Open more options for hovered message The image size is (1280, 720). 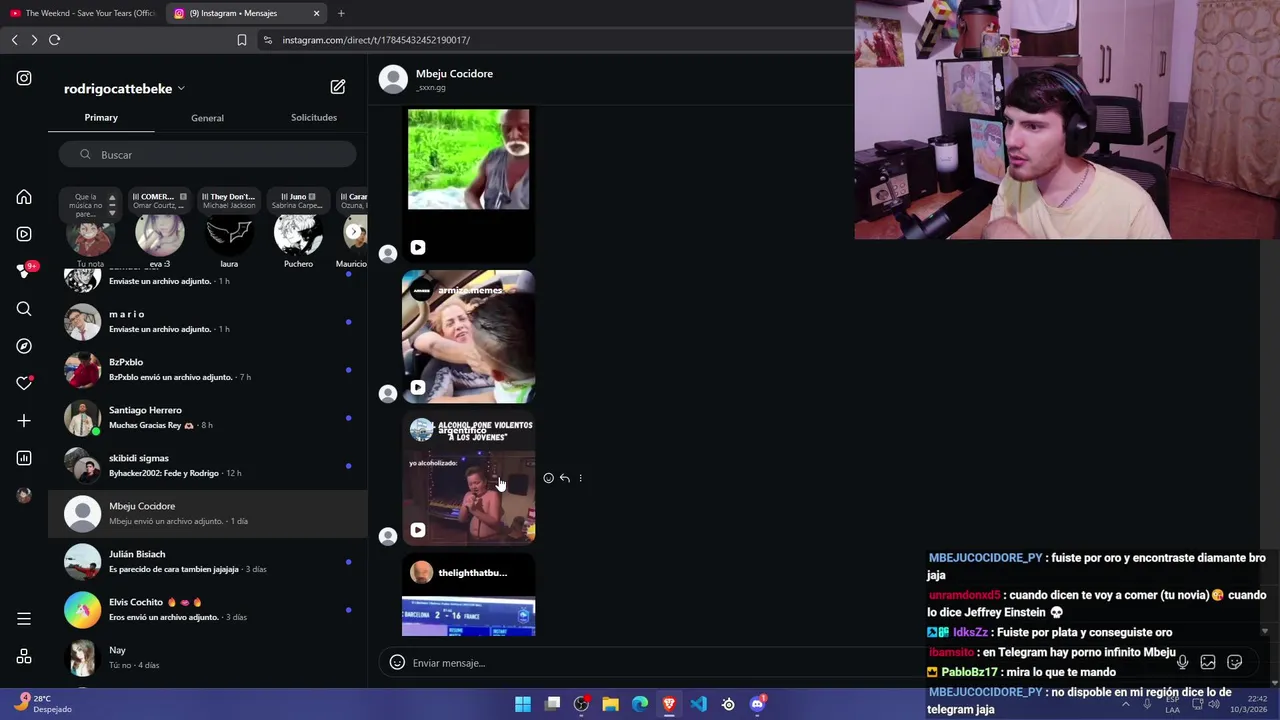(x=580, y=478)
